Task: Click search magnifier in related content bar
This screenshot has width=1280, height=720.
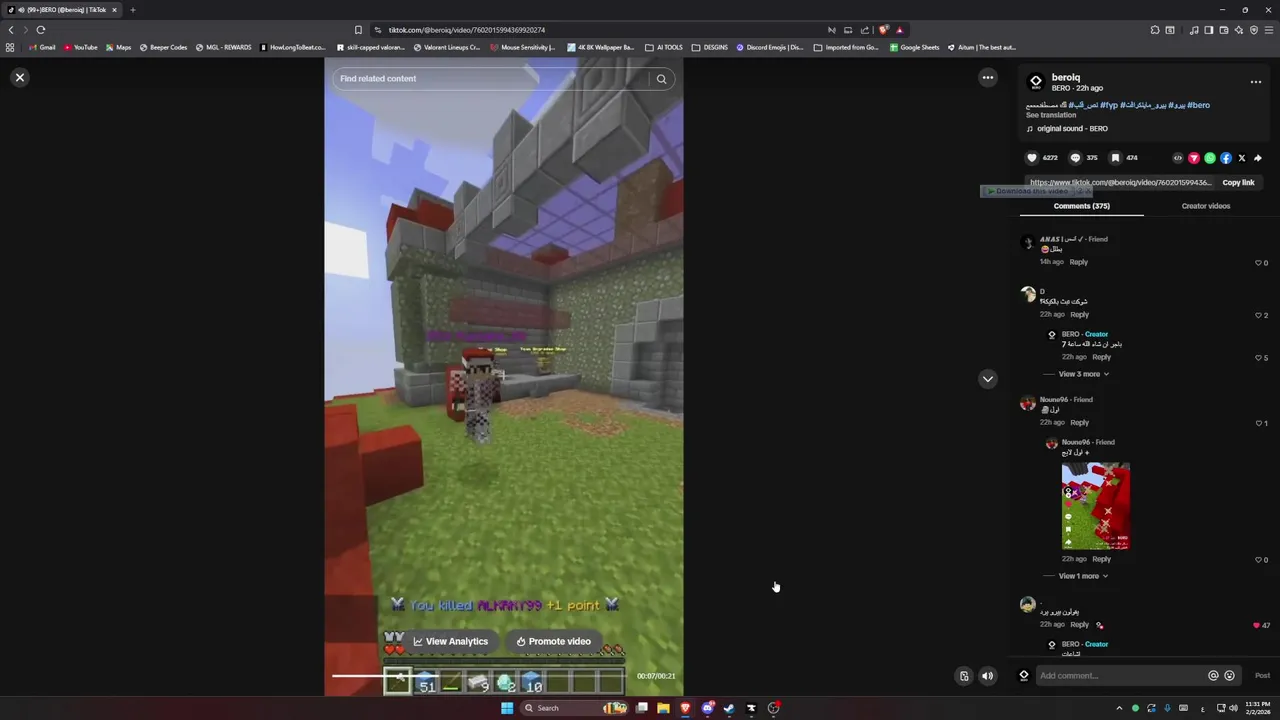Action: coord(661,79)
